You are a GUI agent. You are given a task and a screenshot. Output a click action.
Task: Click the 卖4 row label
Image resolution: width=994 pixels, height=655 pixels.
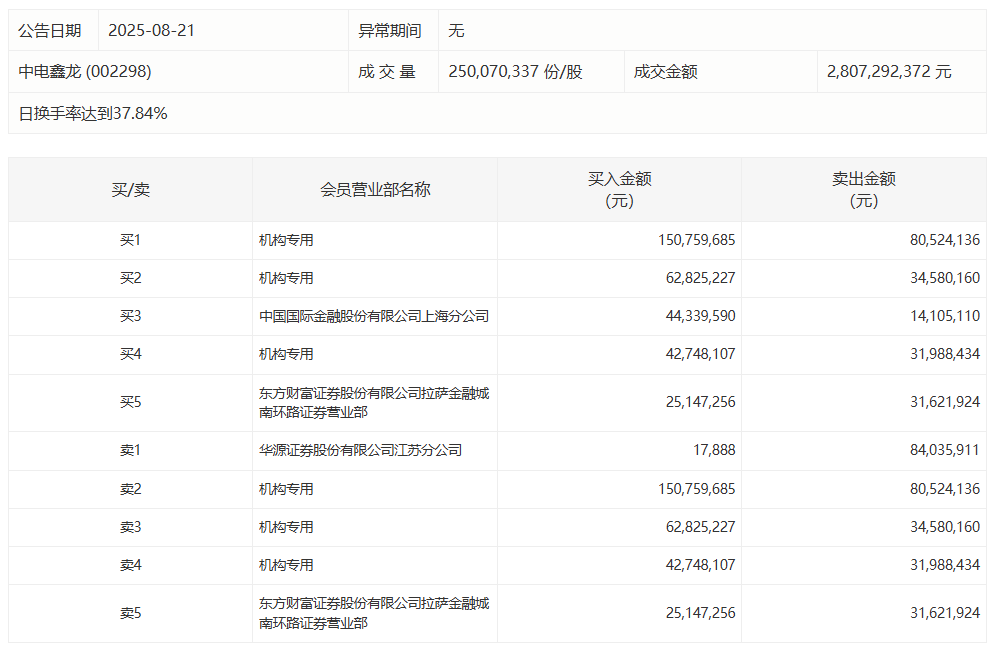point(130,565)
